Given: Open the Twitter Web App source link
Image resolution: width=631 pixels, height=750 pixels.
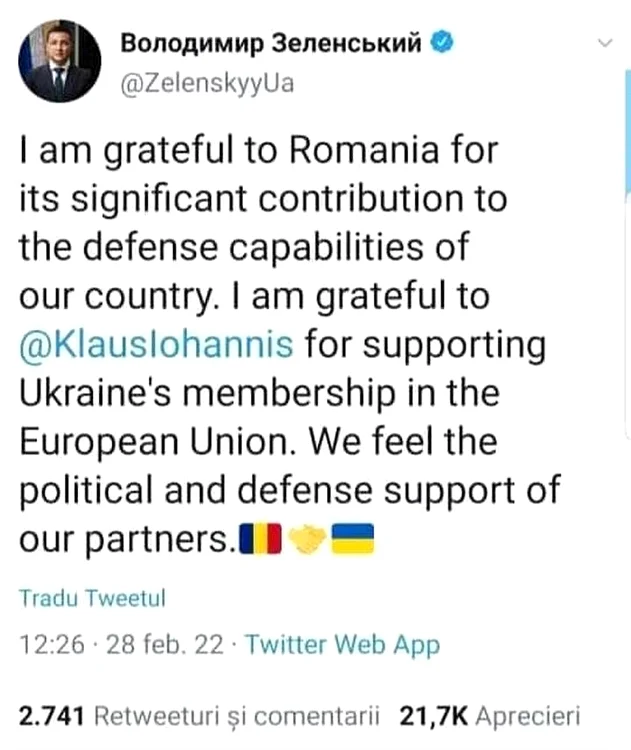Looking at the screenshot, I should pos(342,646).
